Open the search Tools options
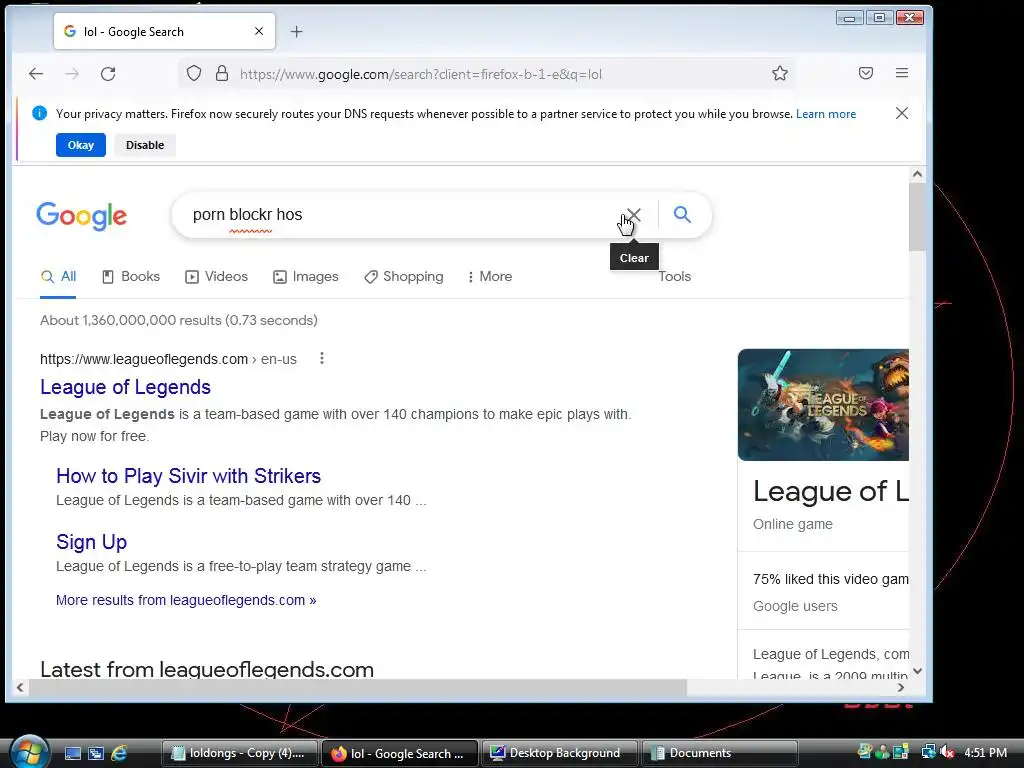Screen dimensions: 1024x768 (x=675, y=276)
